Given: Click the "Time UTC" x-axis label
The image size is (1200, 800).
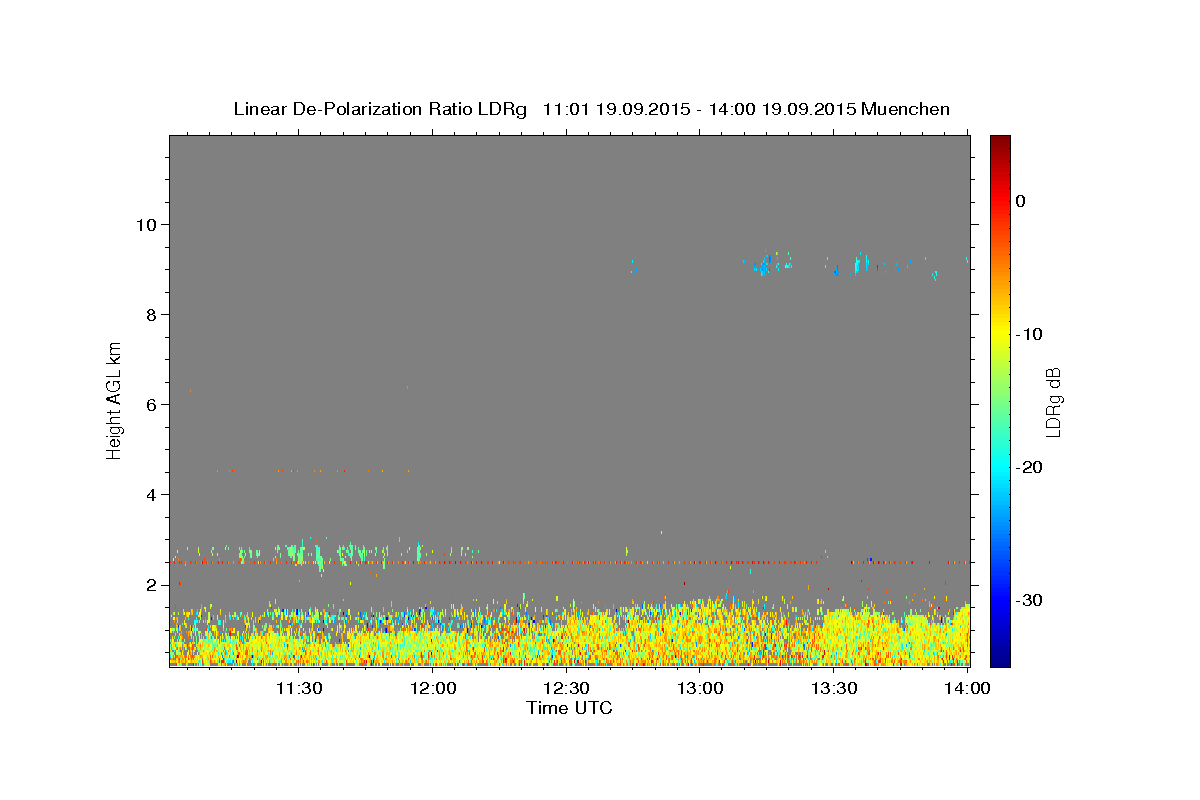Looking at the screenshot, I should tap(569, 708).
